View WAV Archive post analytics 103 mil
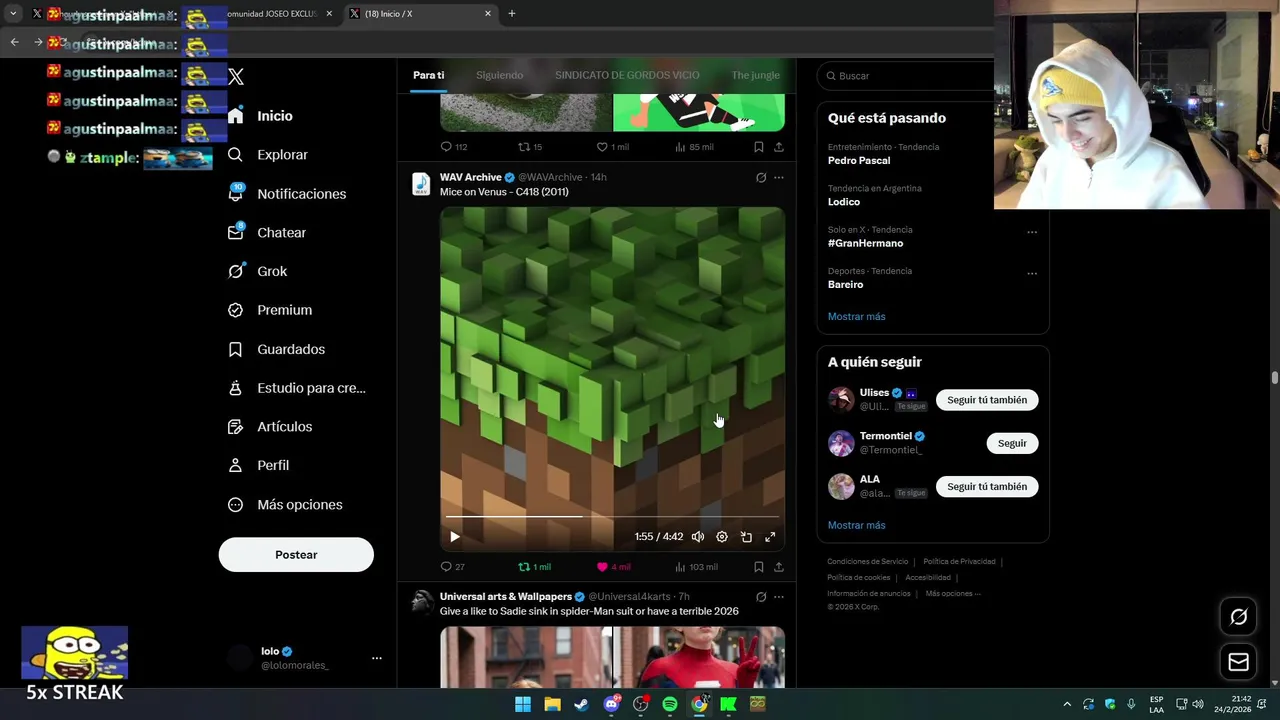 point(696,567)
